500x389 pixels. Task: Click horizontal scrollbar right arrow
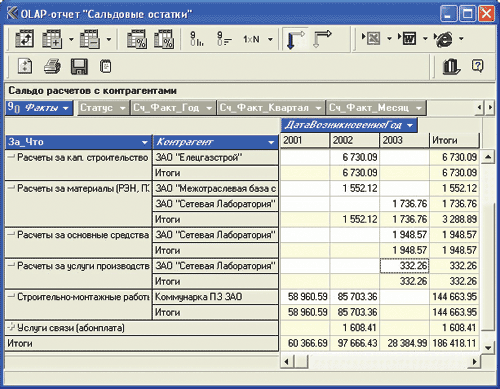pos(474,361)
